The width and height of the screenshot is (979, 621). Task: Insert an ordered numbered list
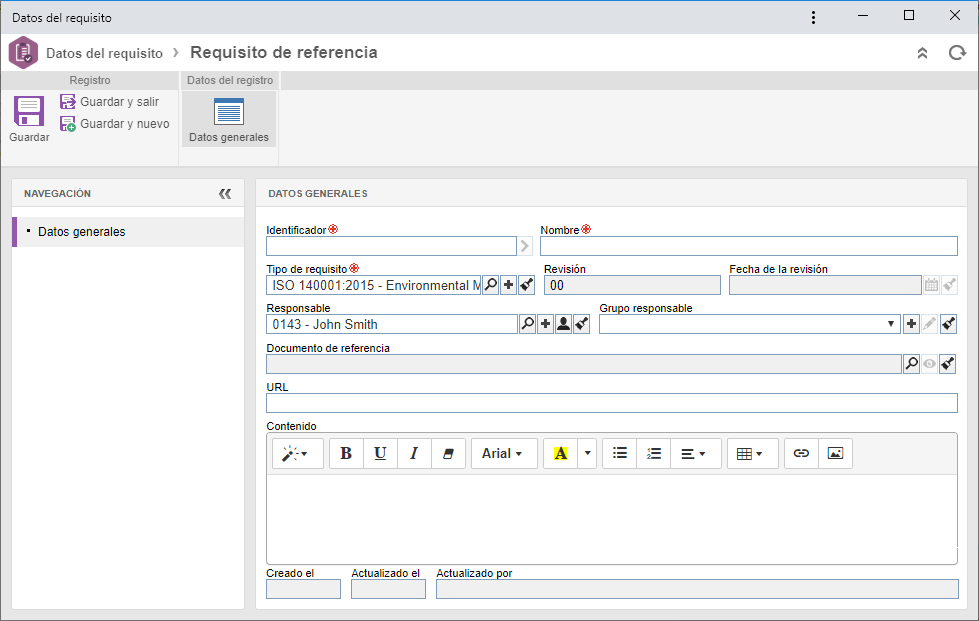pyautogui.click(x=654, y=454)
